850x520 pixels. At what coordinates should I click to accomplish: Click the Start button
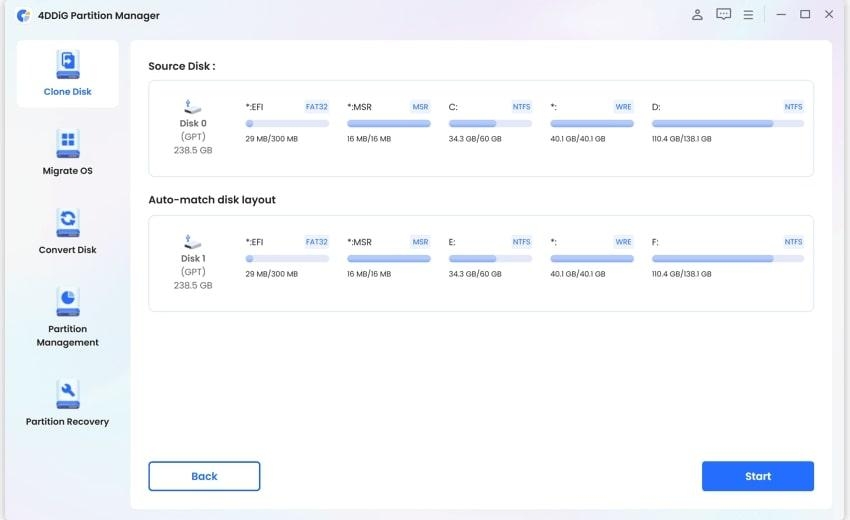758,476
